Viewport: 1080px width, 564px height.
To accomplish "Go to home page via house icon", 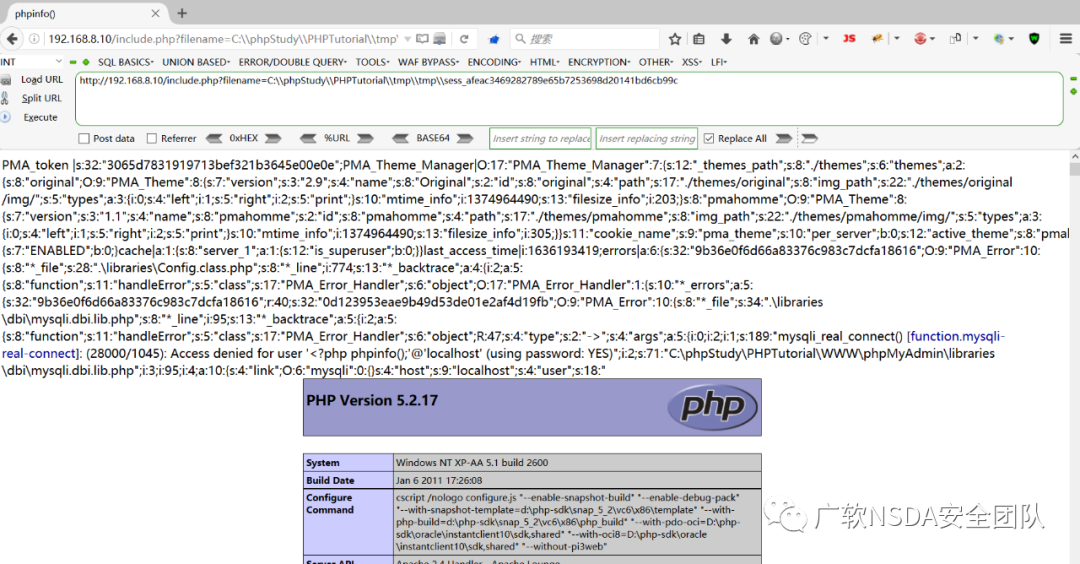I will tap(754, 39).
